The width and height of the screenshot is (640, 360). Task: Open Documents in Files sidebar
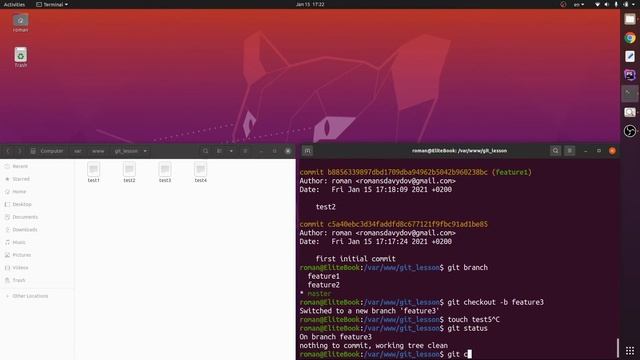point(25,217)
